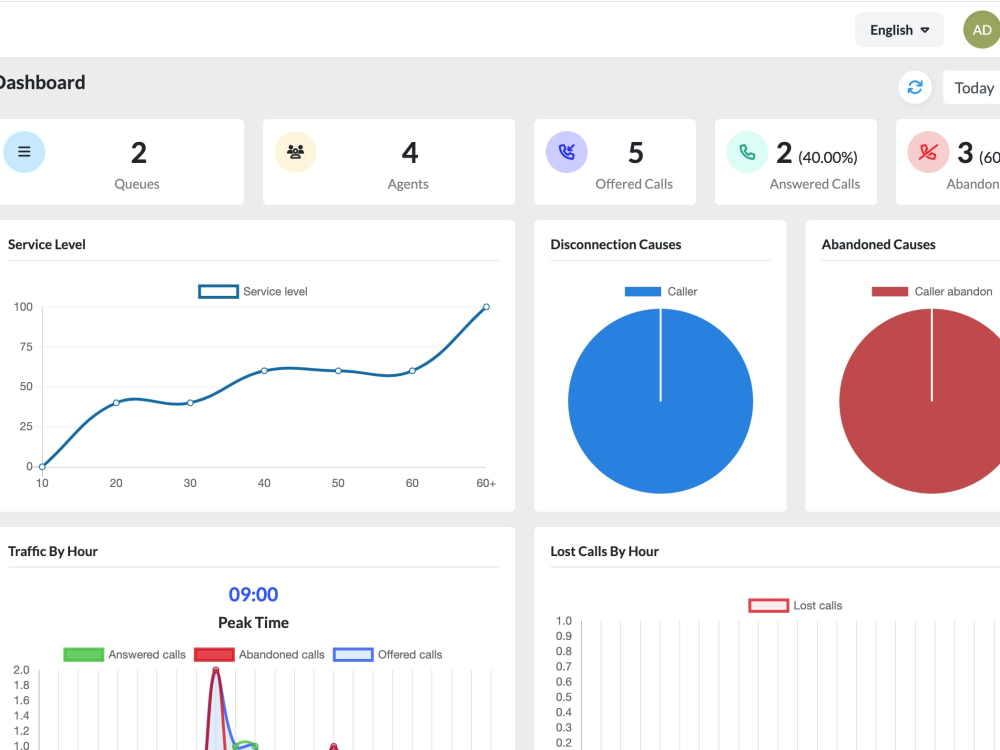Toggle the Abandoned calls legend entry
Viewport: 1000px width, 750px height.
pyautogui.click(x=260, y=654)
